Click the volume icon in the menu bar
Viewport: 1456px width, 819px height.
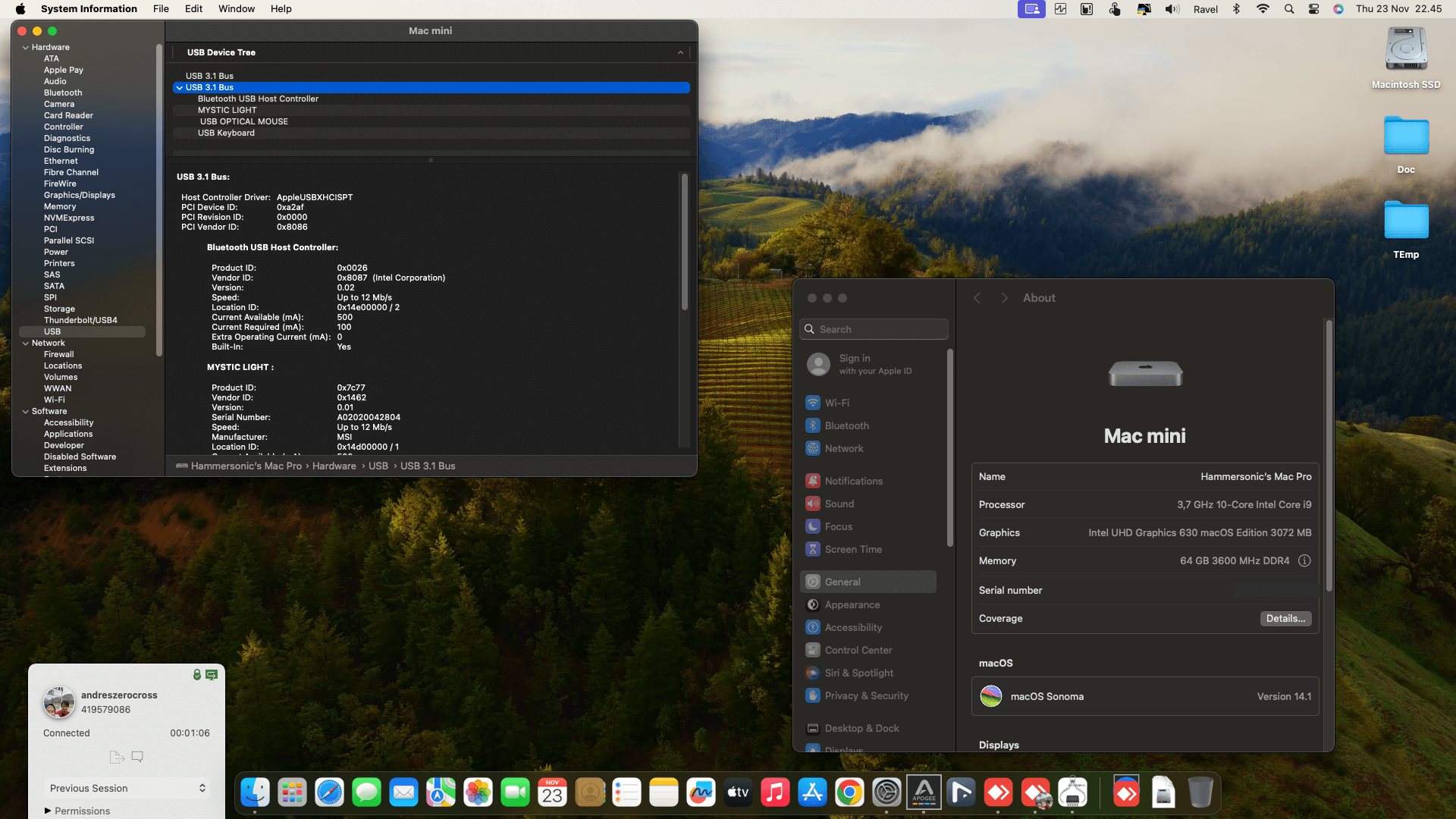[1172, 9]
